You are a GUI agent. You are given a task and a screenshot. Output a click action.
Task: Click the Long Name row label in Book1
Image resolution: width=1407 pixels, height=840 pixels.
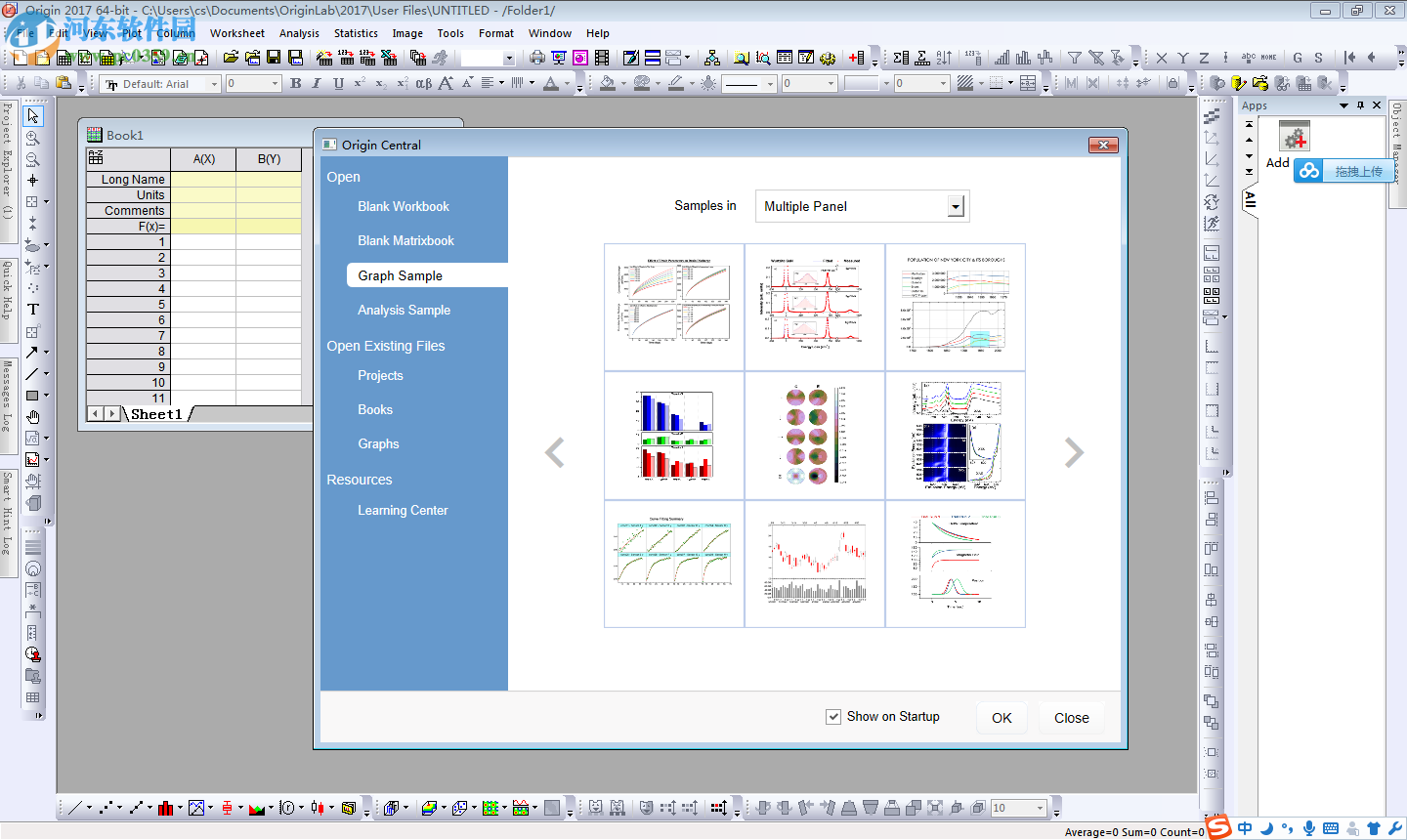pos(128,180)
